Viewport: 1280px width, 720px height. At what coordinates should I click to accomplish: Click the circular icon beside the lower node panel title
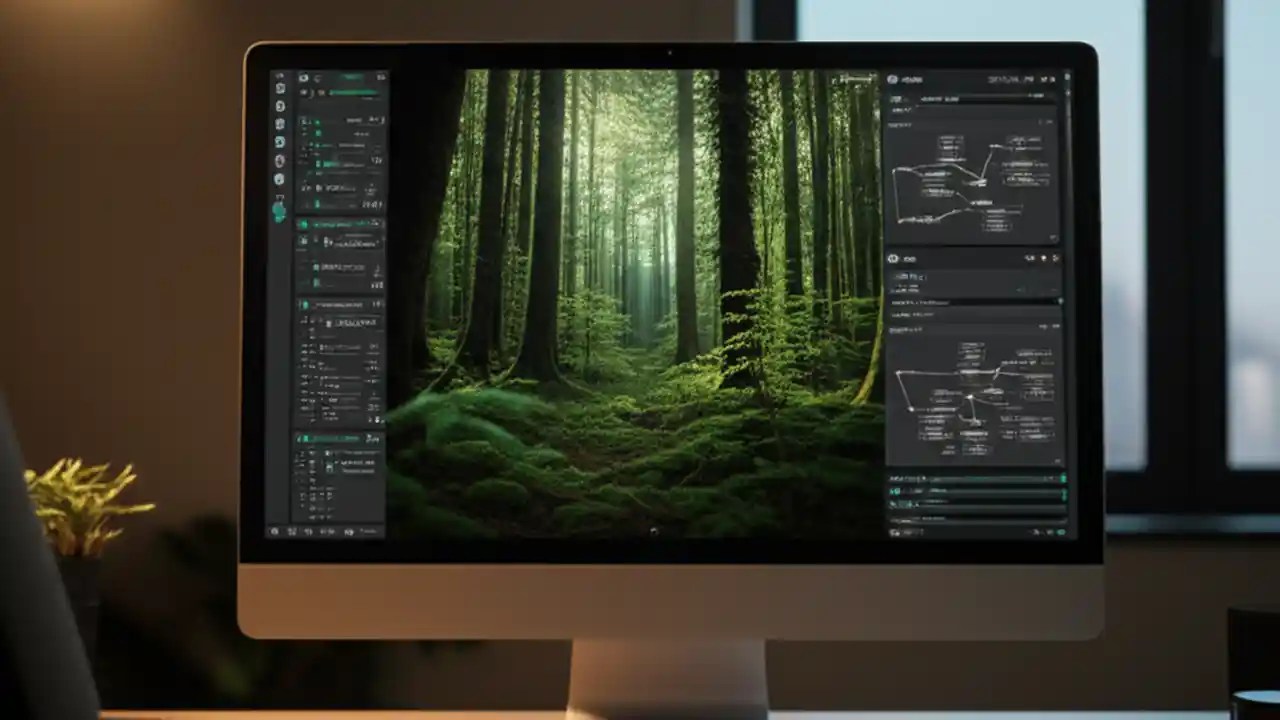point(892,258)
